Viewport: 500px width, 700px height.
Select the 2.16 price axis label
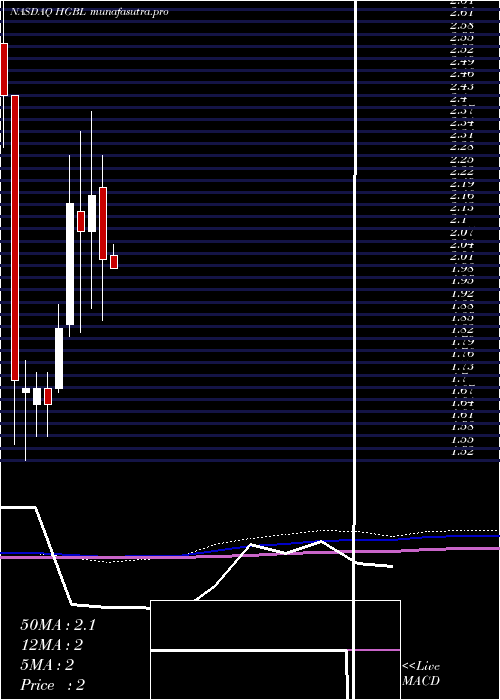[462, 195]
